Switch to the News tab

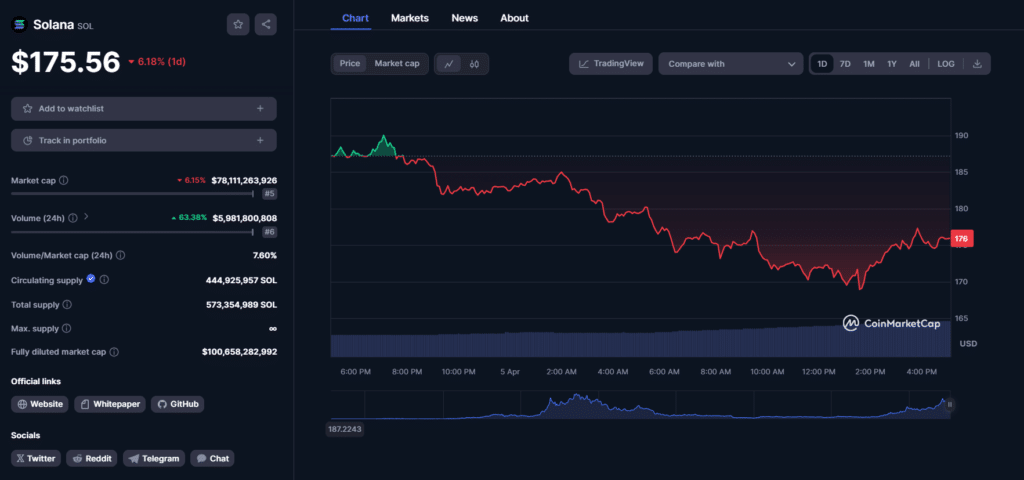tap(464, 18)
